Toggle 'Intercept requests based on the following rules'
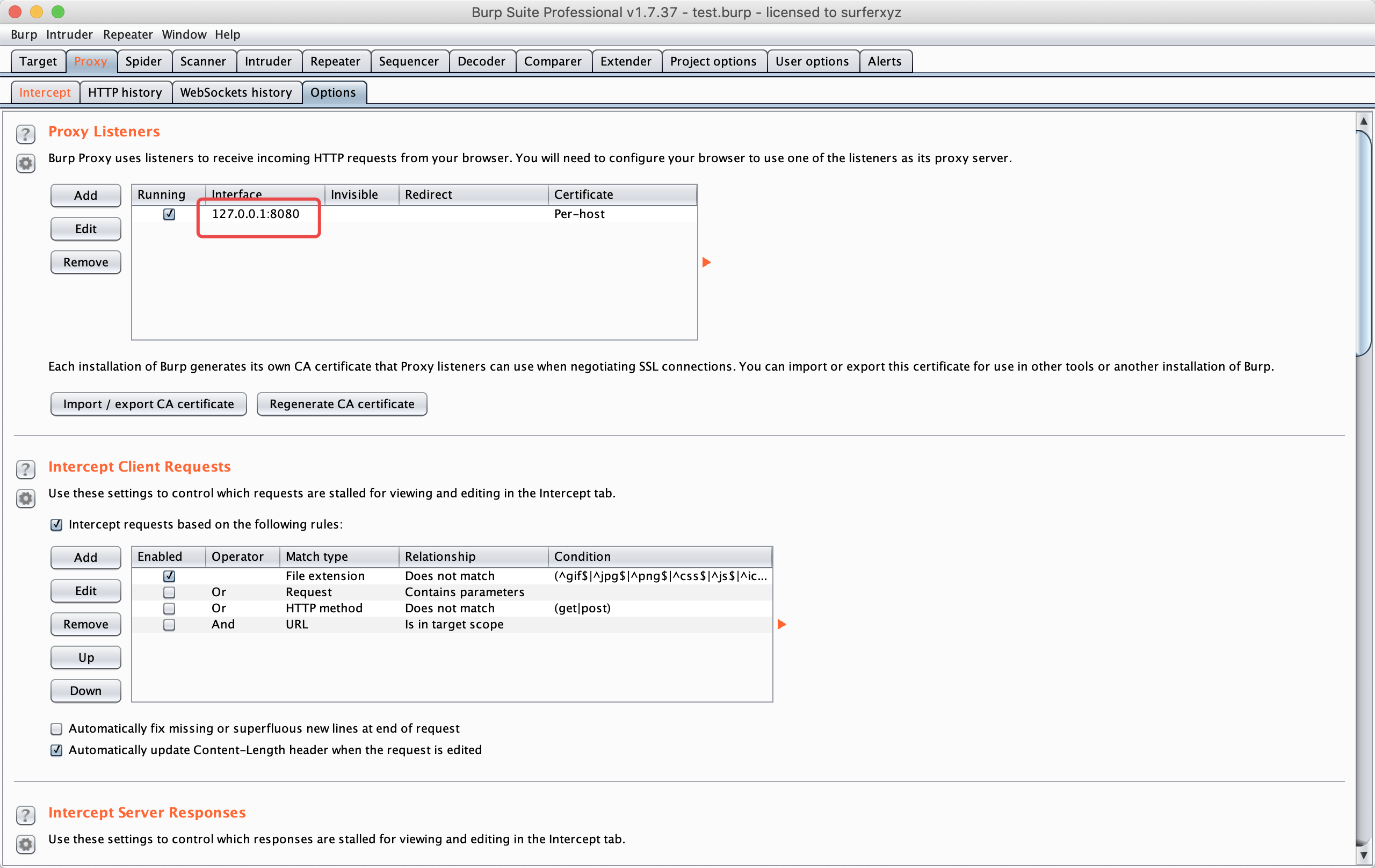1375x868 pixels. pyautogui.click(x=56, y=525)
